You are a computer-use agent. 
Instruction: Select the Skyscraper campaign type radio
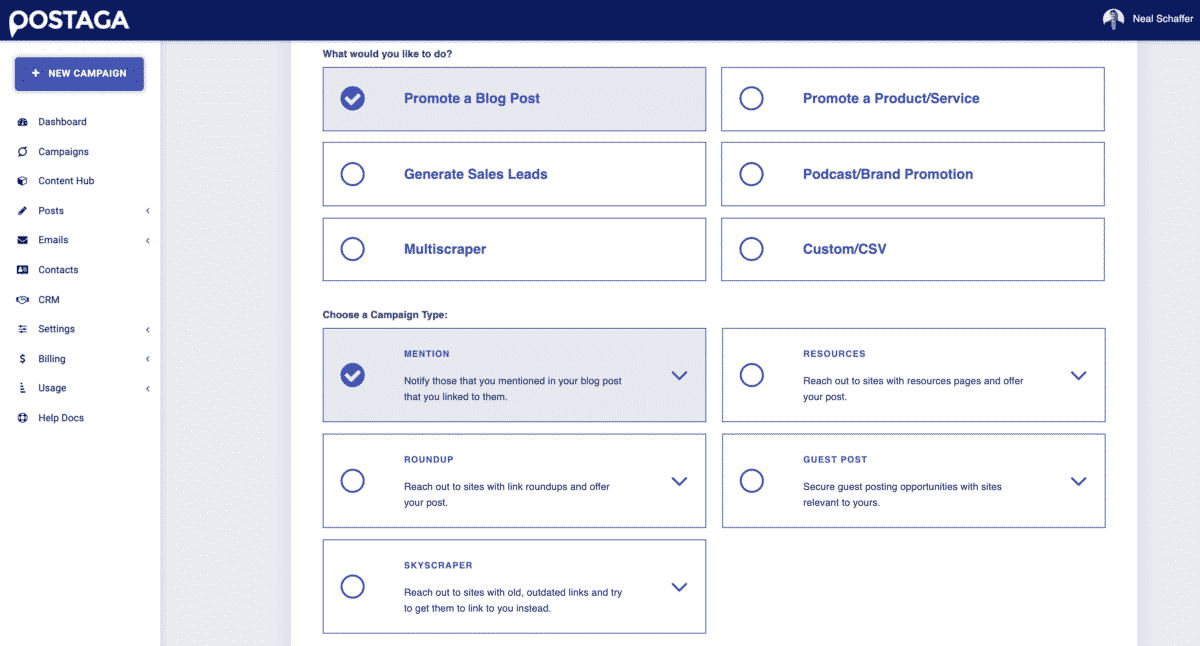(352, 587)
